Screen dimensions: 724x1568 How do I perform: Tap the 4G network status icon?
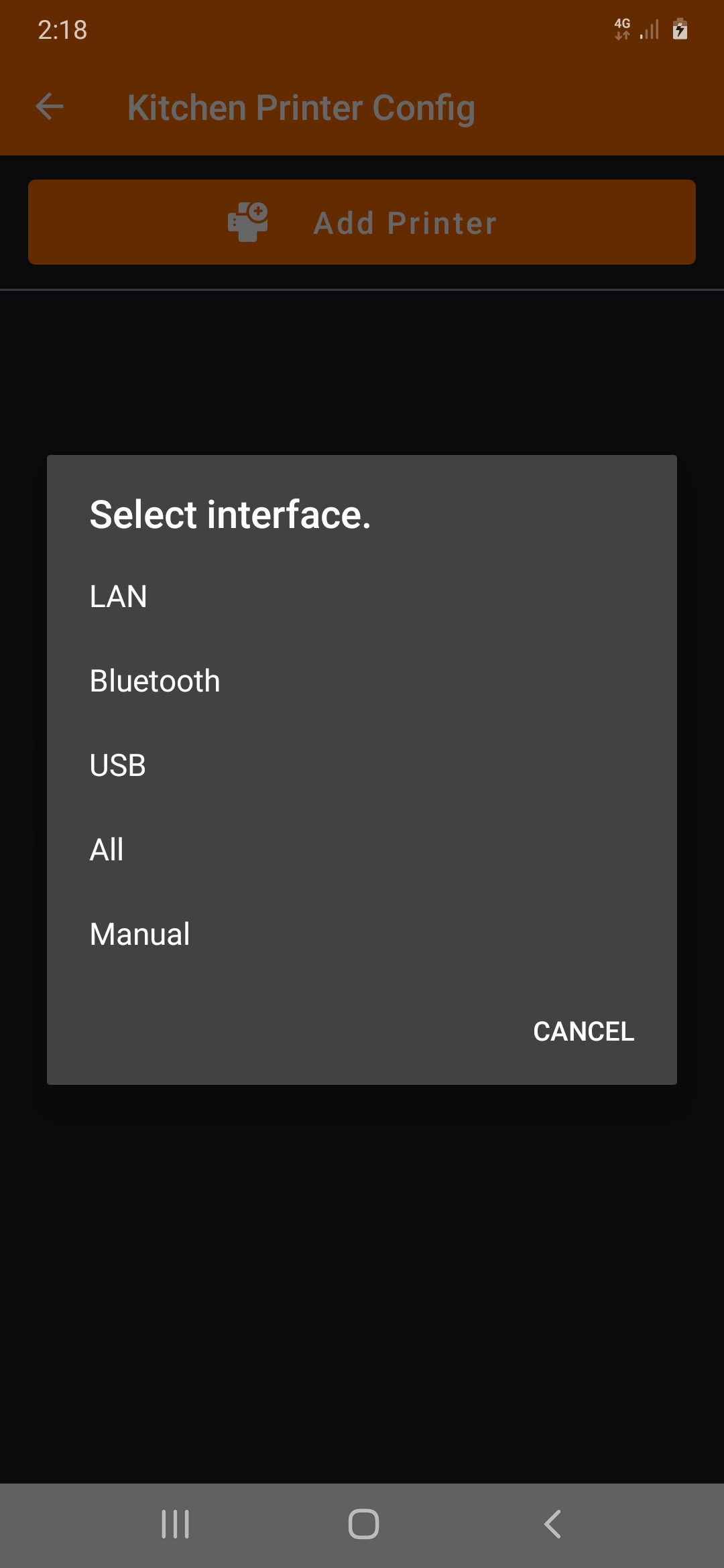(x=622, y=29)
